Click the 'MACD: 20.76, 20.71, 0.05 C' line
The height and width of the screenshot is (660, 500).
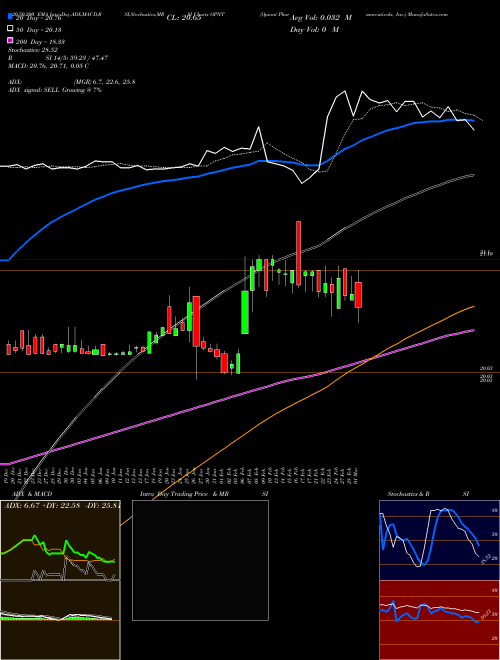(48, 66)
